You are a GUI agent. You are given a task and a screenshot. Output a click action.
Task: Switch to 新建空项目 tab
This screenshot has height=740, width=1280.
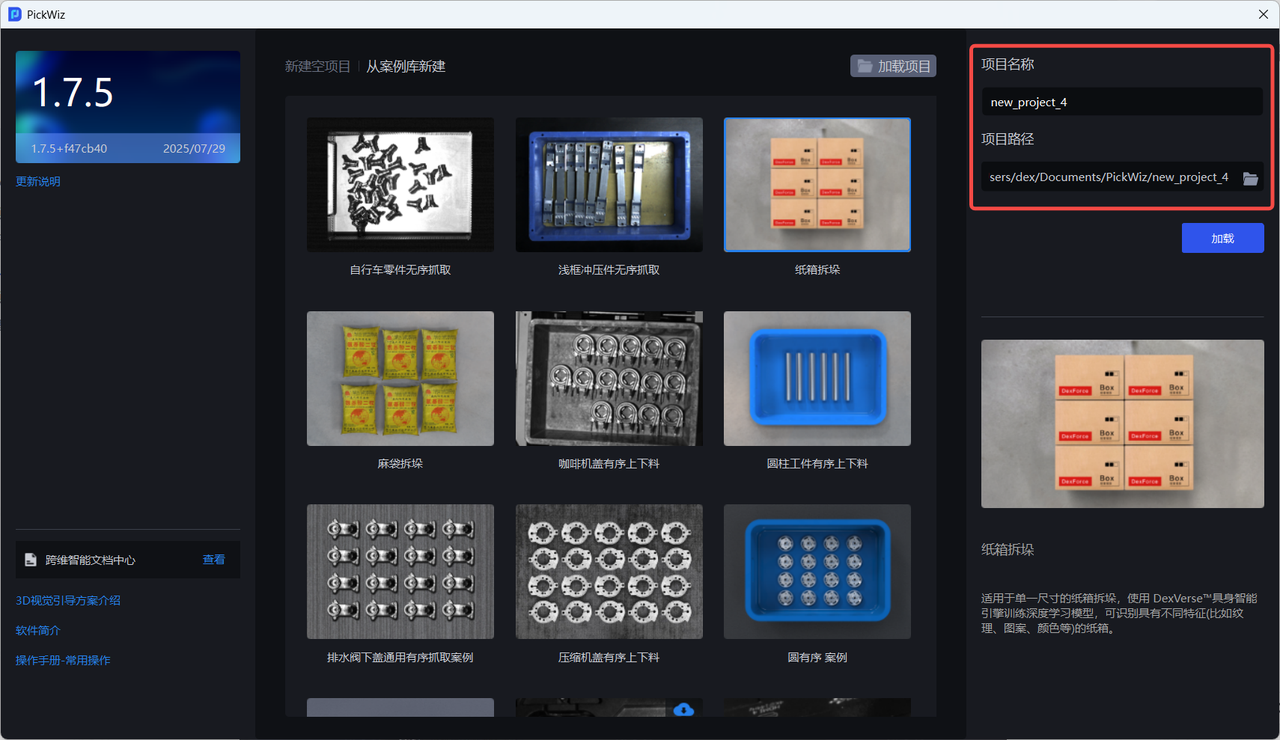tap(317, 67)
